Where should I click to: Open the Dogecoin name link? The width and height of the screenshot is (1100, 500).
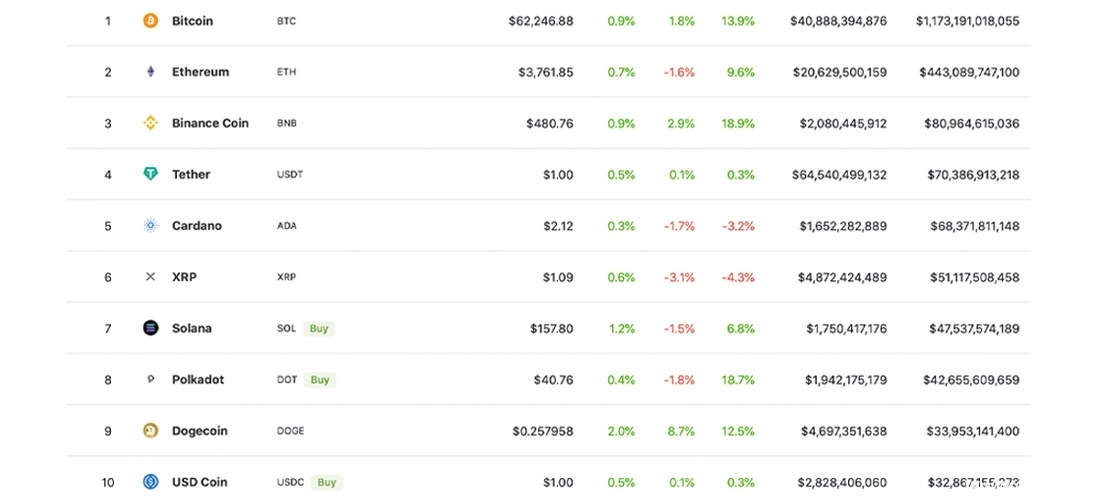200,431
